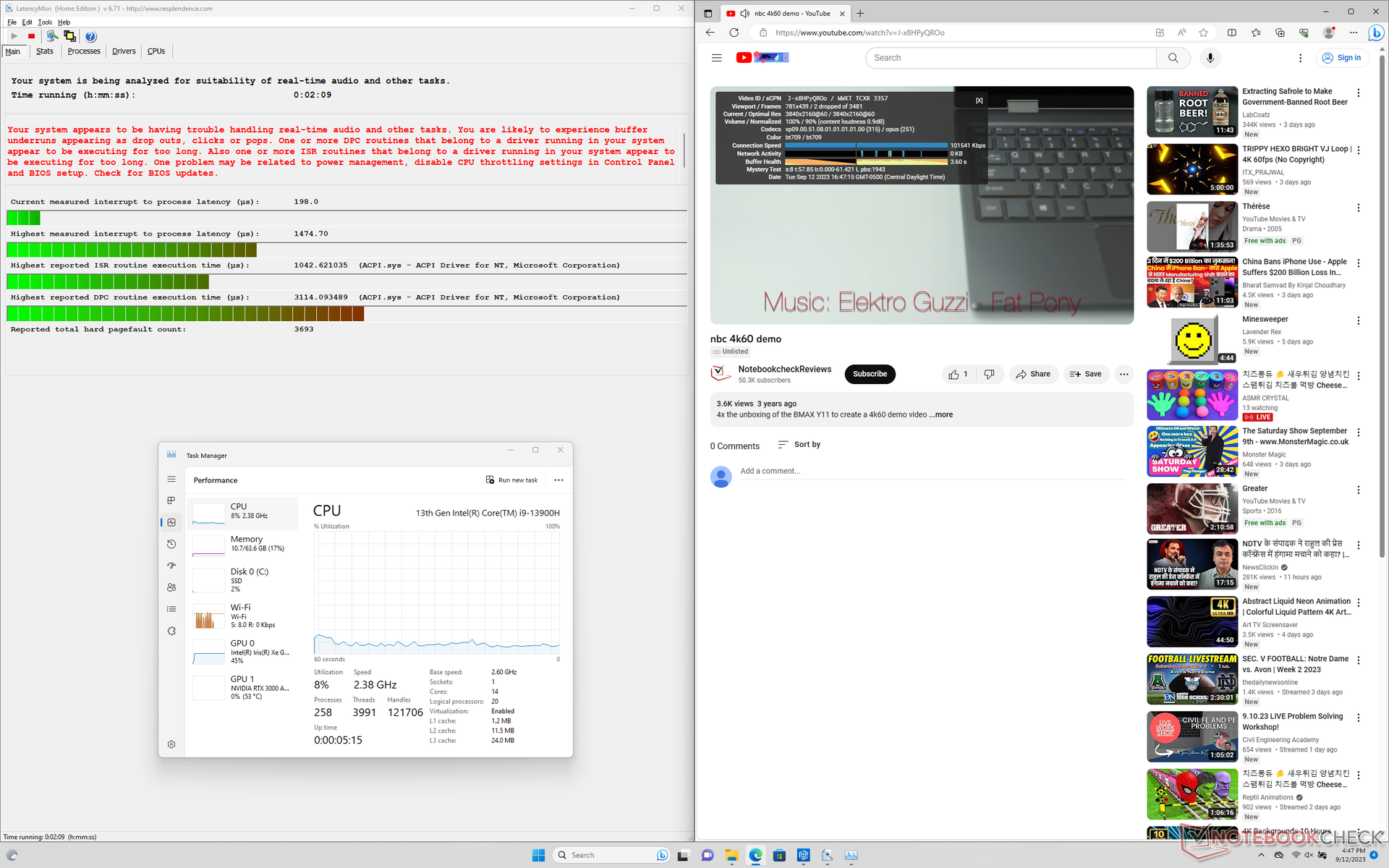The image size is (1389, 868).
Task: Expand video description with ...more
Action: pos(941,414)
